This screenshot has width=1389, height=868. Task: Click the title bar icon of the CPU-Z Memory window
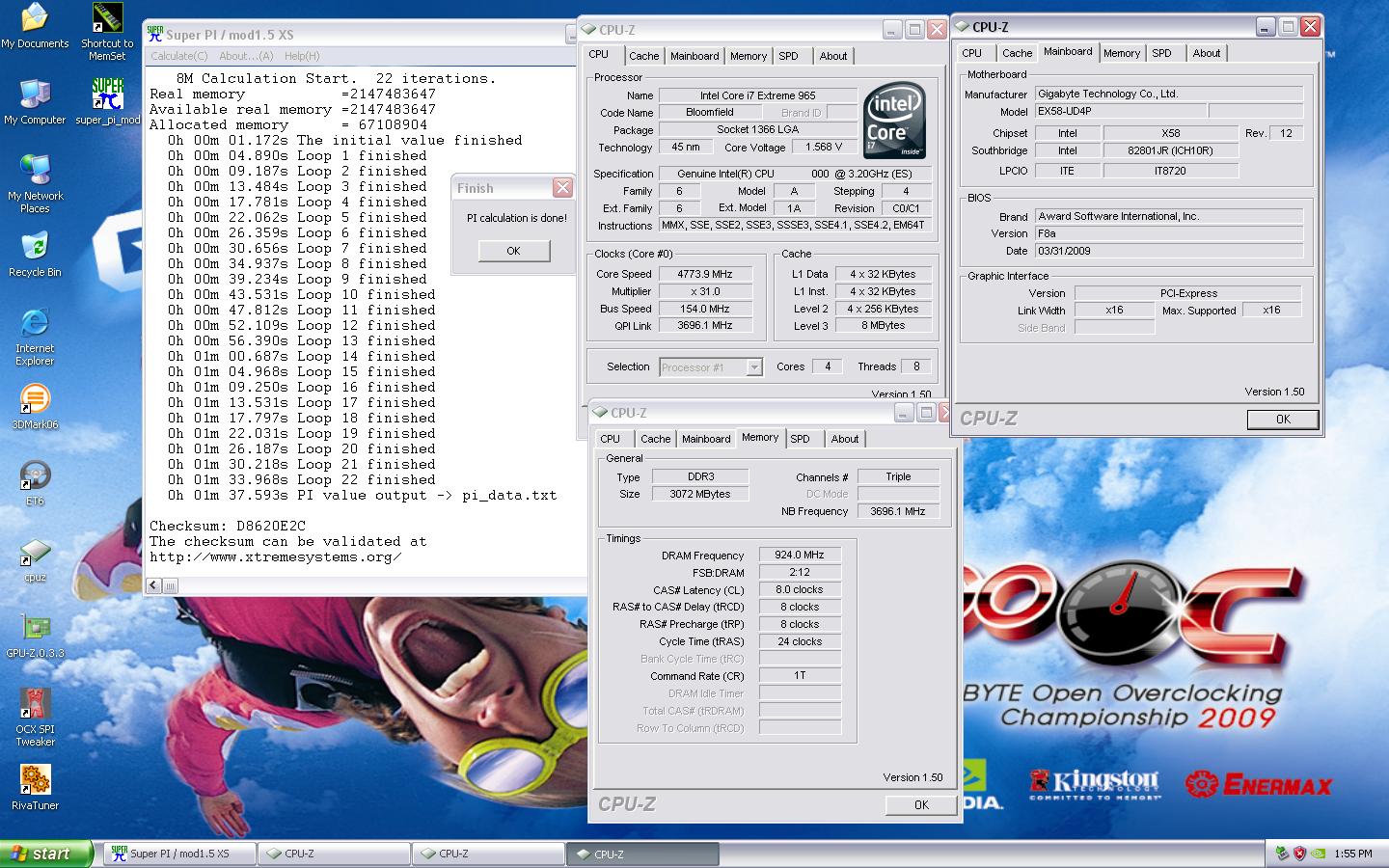point(601,412)
